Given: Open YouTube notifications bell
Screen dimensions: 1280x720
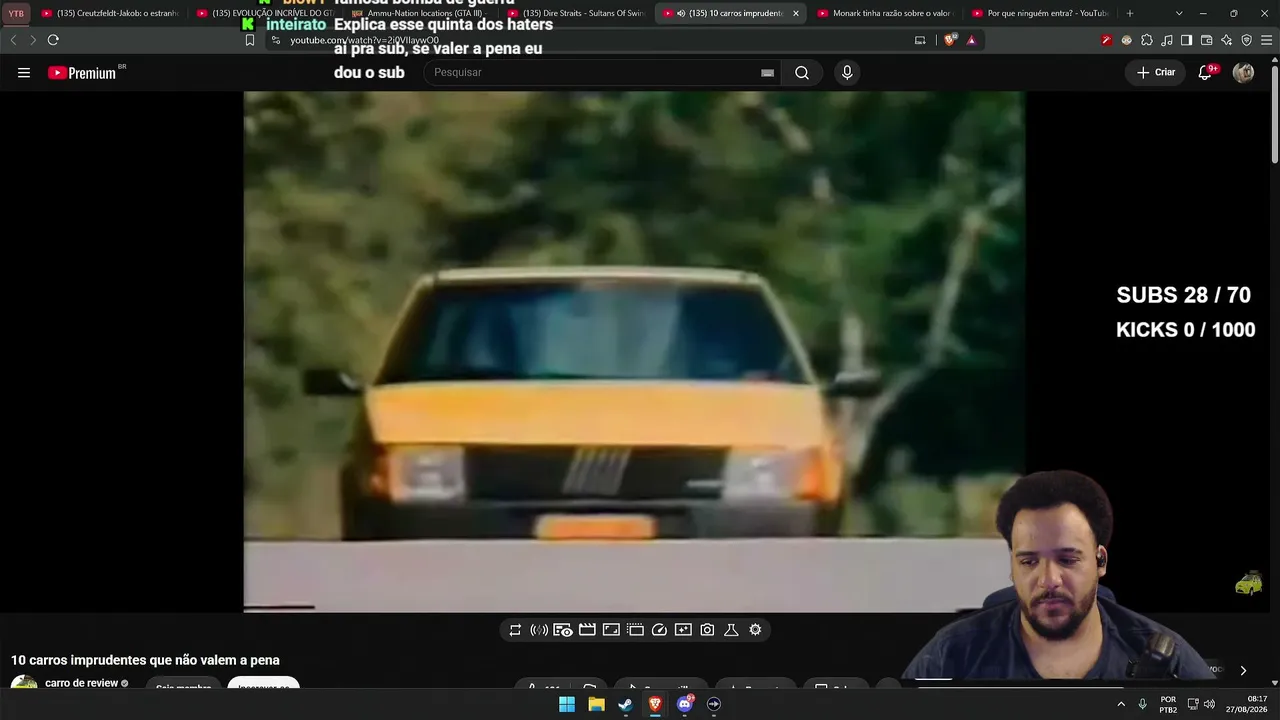Looking at the screenshot, I should (1205, 73).
